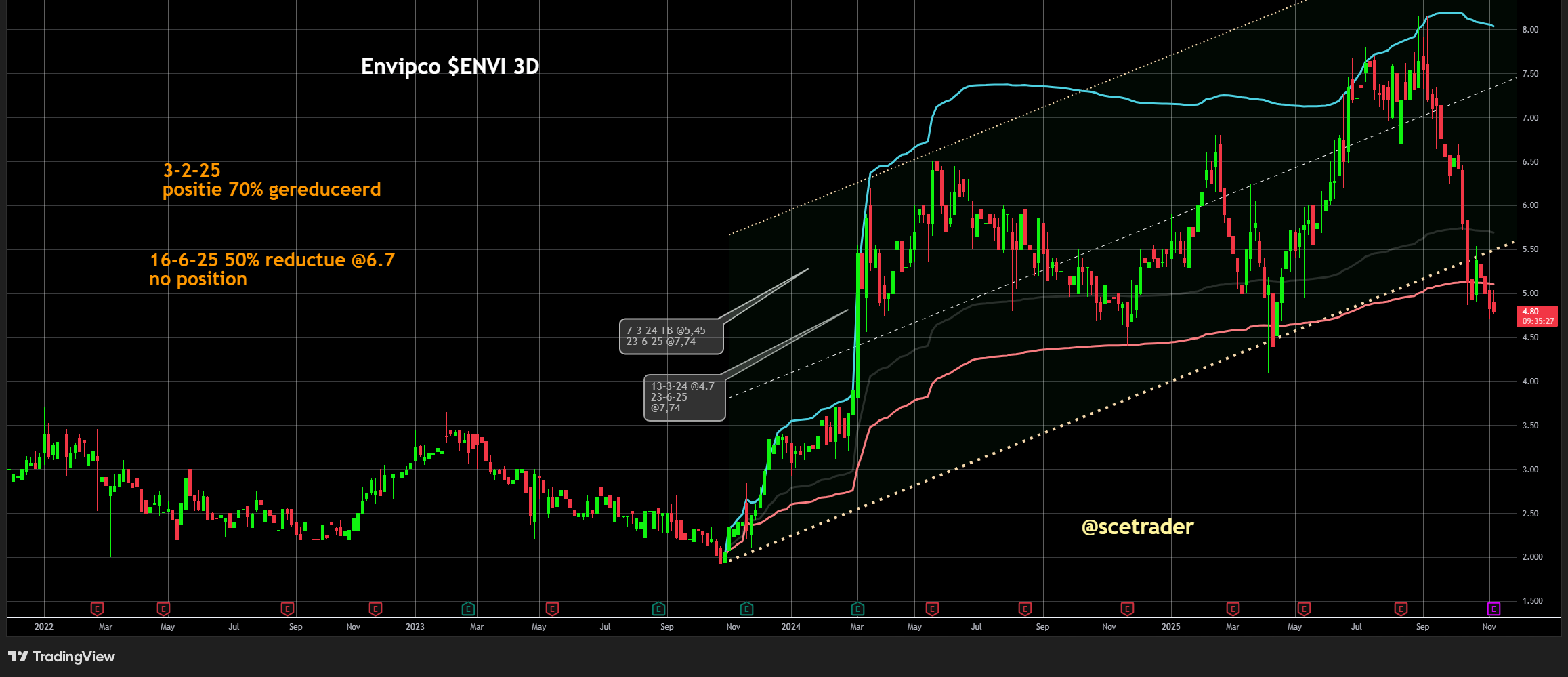Click the red earnings marker before Sep 2025

pyautogui.click(x=1401, y=609)
